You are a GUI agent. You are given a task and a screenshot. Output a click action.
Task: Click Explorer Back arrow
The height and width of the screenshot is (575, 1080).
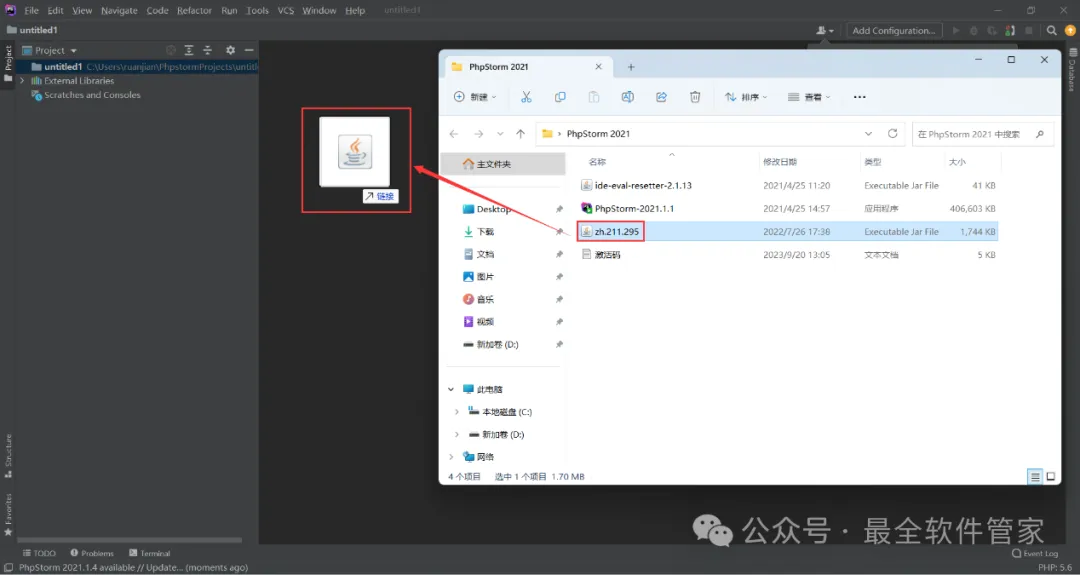(x=454, y=134)
